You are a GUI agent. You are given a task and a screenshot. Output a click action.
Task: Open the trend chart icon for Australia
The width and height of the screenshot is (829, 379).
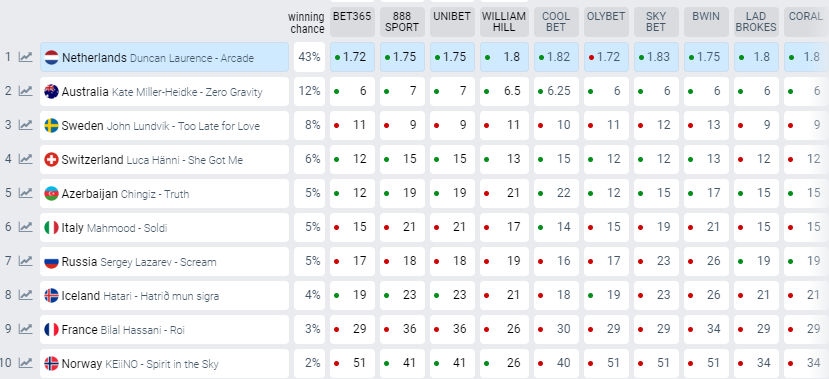[x=25, y=91]
